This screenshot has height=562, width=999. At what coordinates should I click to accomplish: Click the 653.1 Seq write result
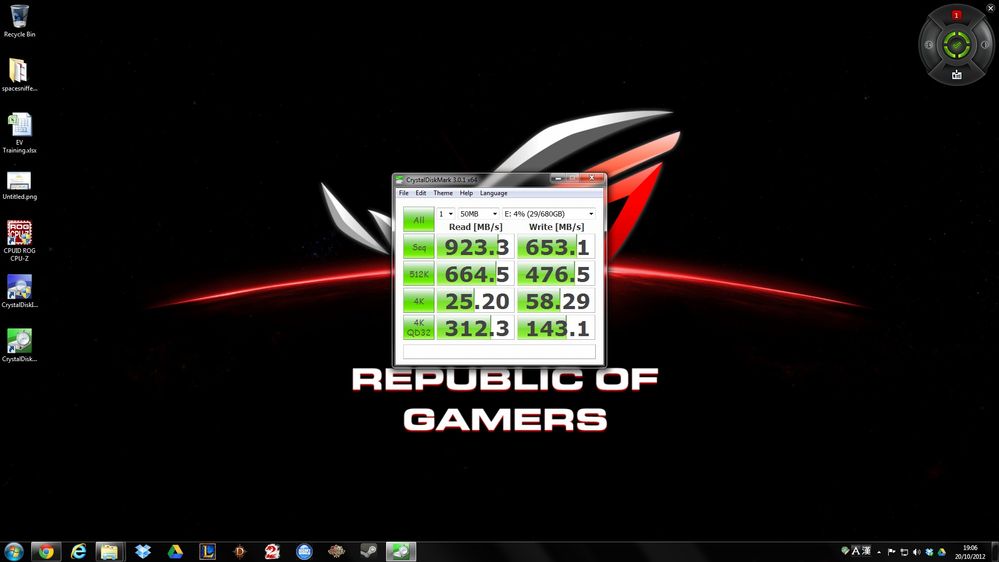click(556, 247)
